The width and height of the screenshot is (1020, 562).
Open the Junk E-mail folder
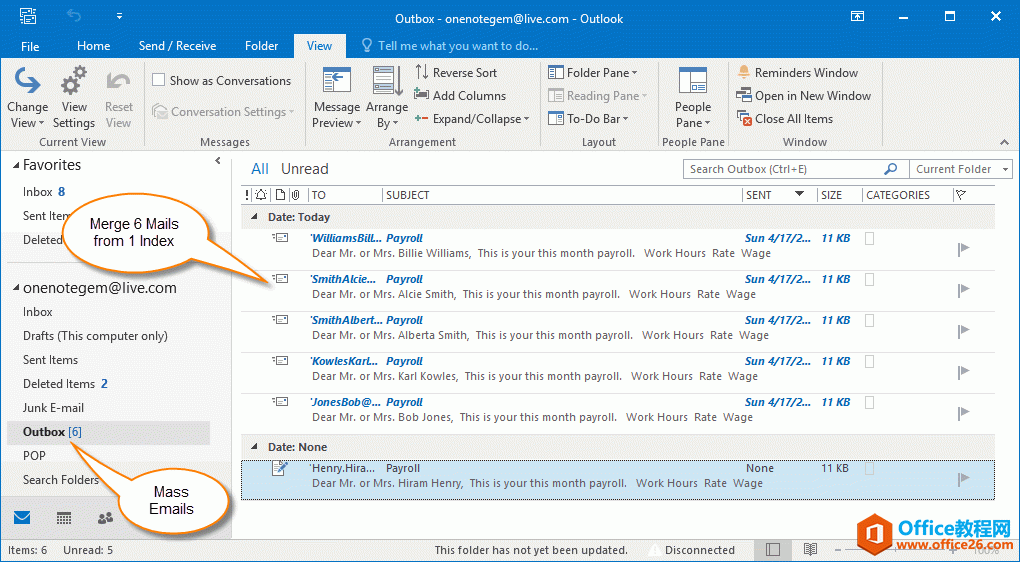(x=53, y=408)
